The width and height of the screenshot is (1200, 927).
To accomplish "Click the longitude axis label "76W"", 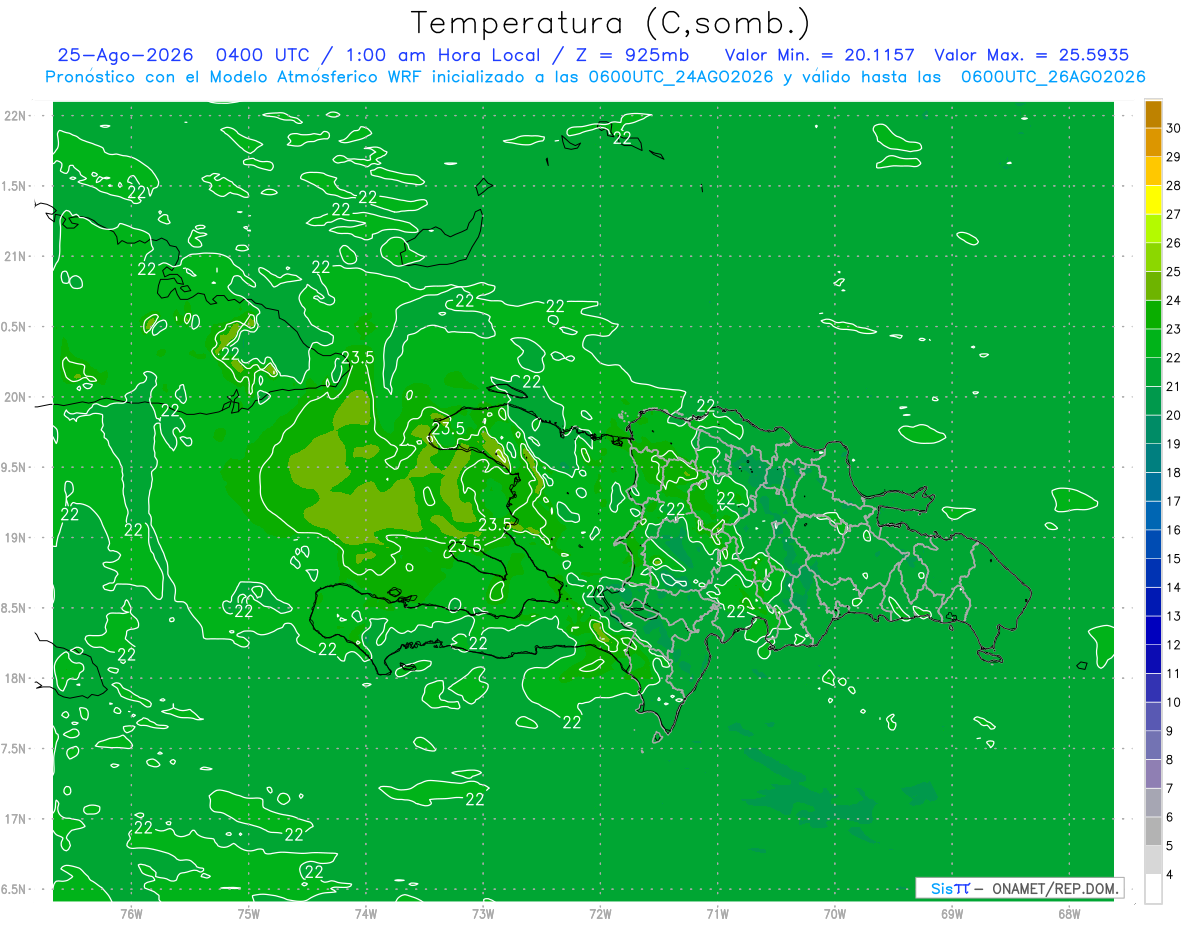I will pyautogui.click(x=131, y=913).
